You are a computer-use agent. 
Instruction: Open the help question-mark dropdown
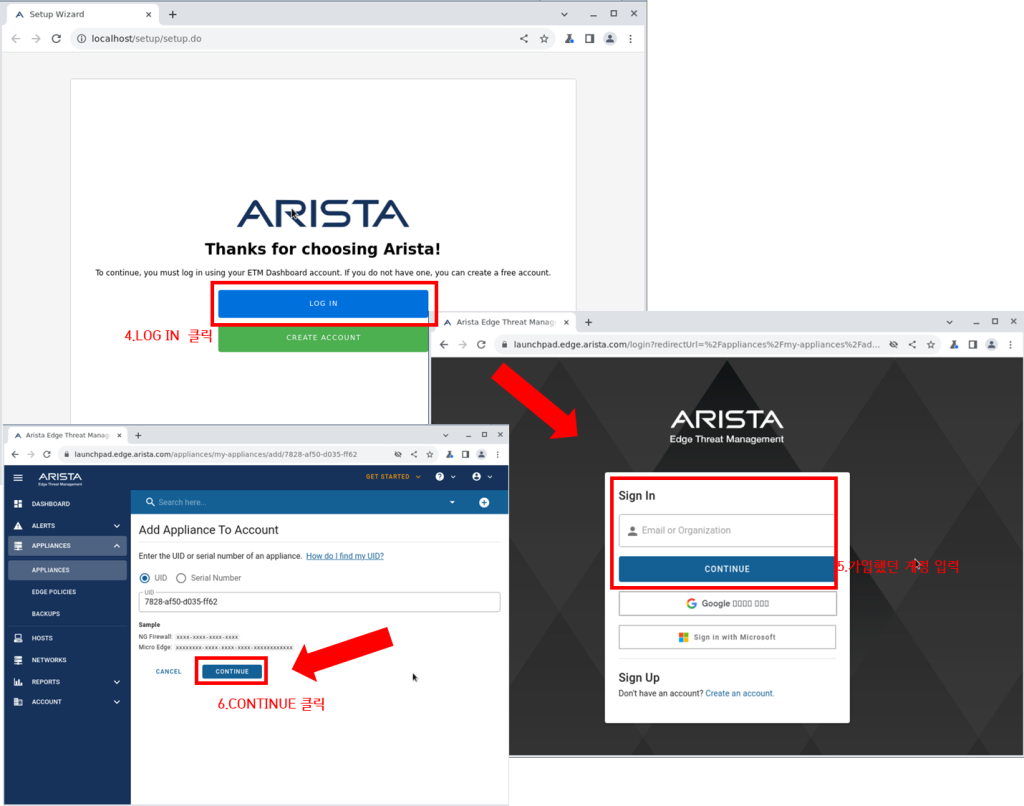click(x=445, y=477)
